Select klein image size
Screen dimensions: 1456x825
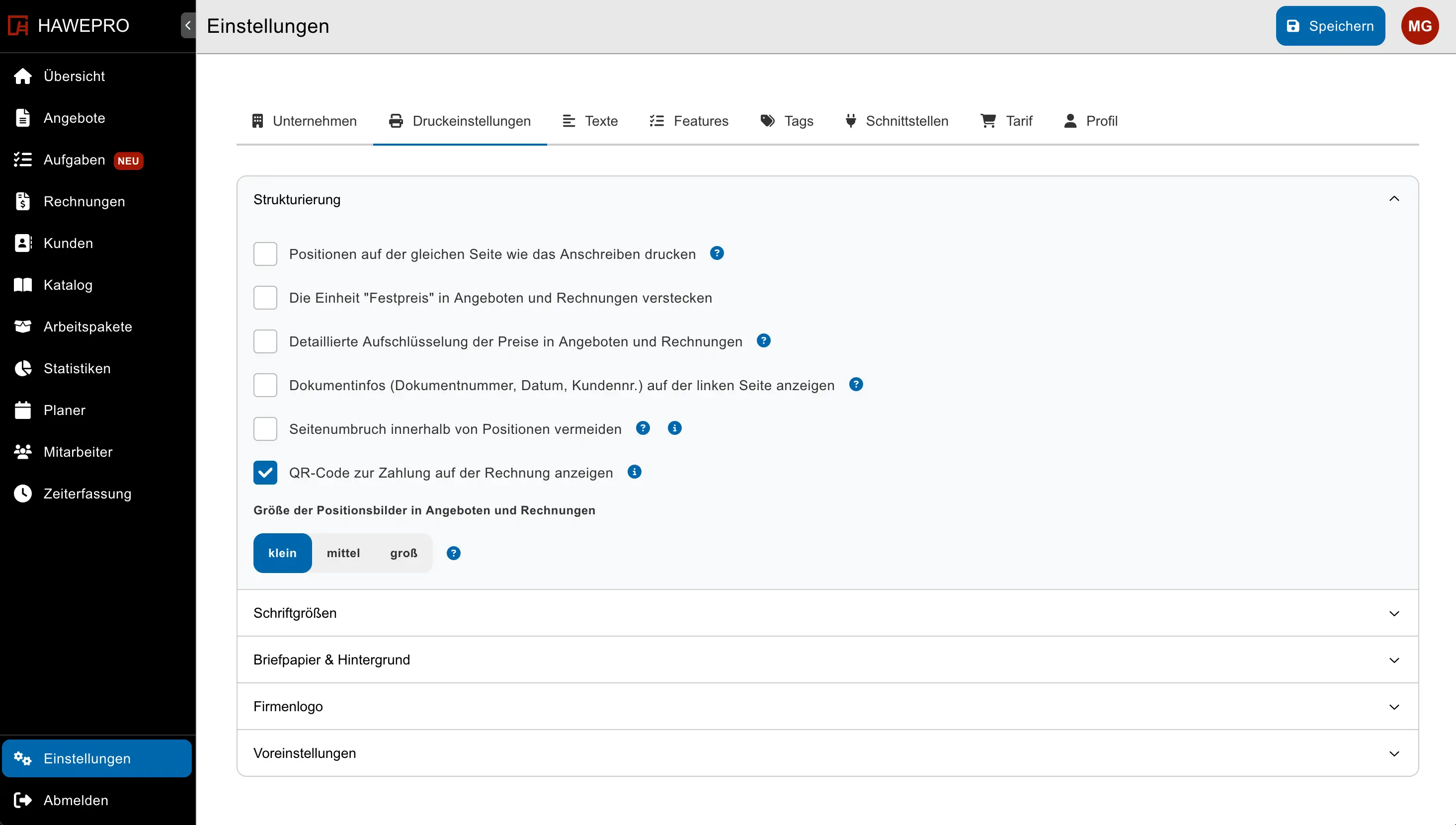coord(283,553)
